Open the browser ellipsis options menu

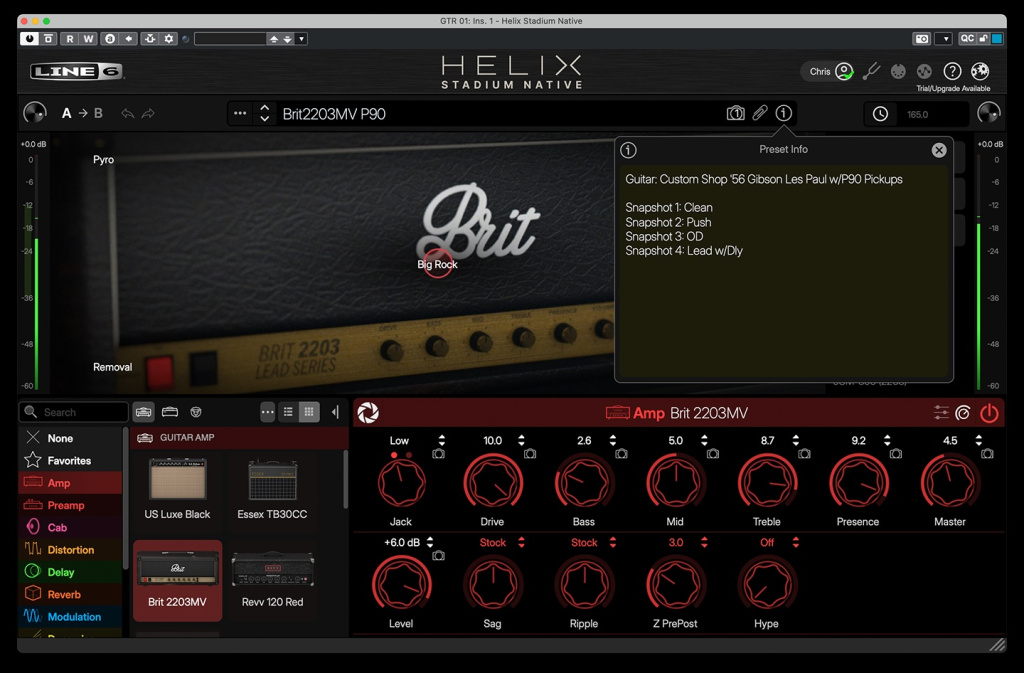[x=268, y=412]
